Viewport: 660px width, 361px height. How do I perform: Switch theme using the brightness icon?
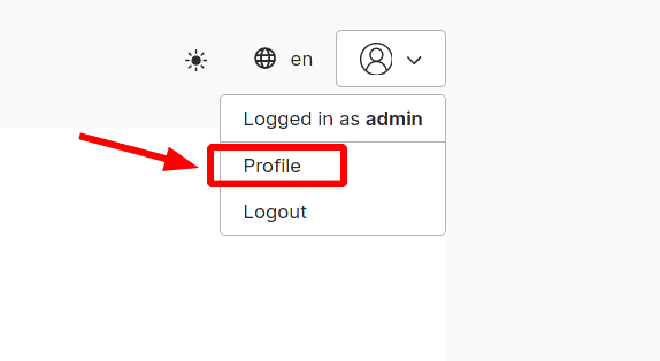tap(196, 60)
